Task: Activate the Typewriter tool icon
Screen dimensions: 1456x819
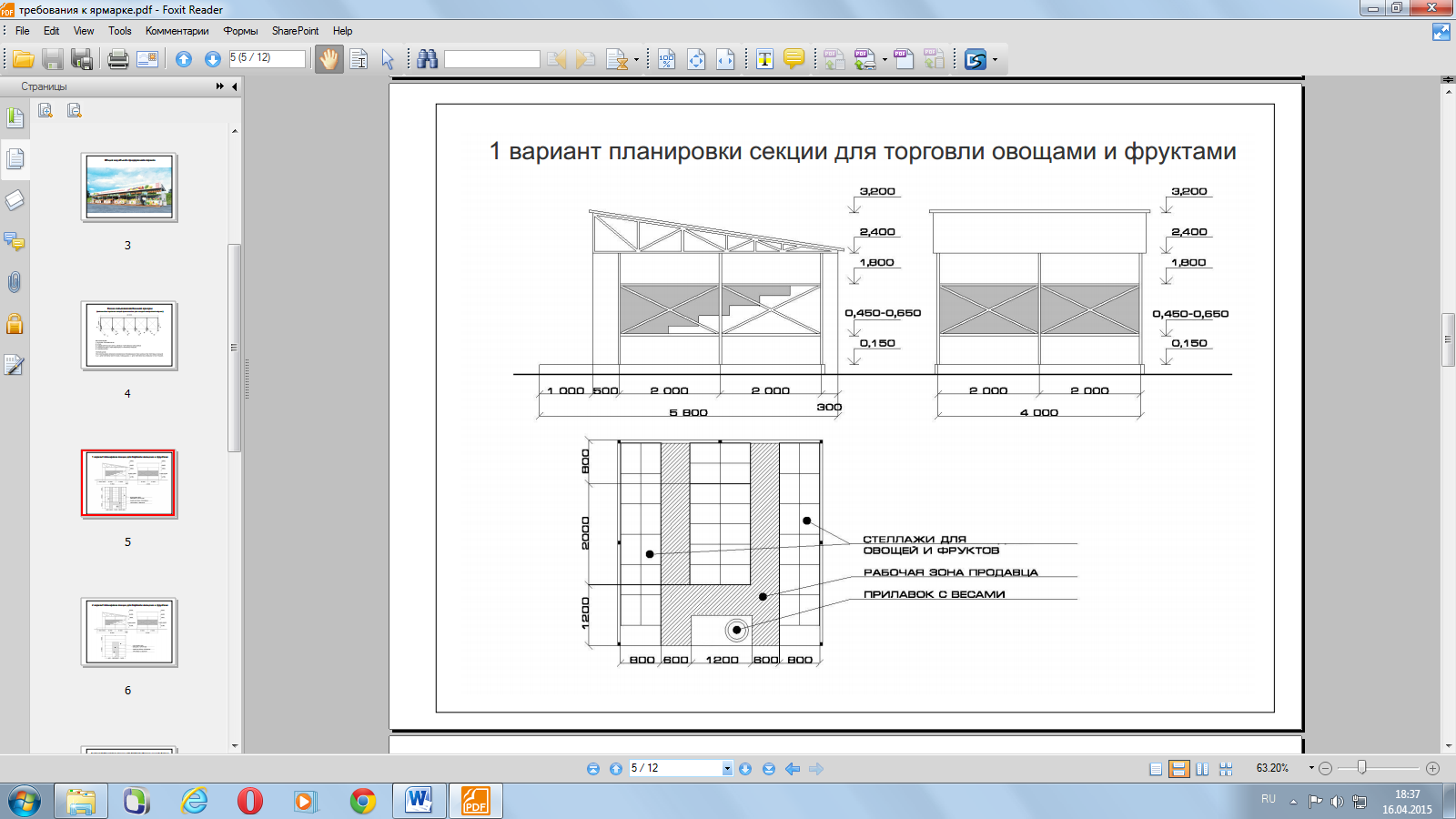Action: tap(764, 59)
